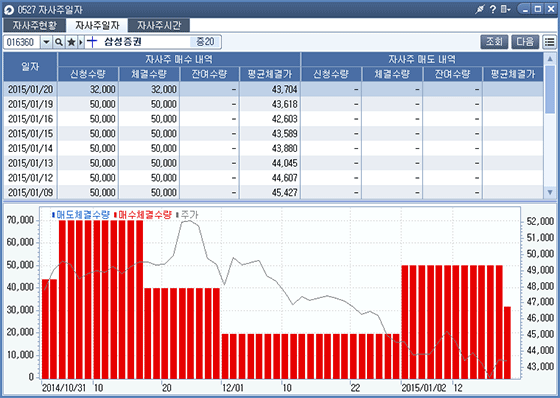Click average price 43,618
560x398 pixels.
pos(284,104)
